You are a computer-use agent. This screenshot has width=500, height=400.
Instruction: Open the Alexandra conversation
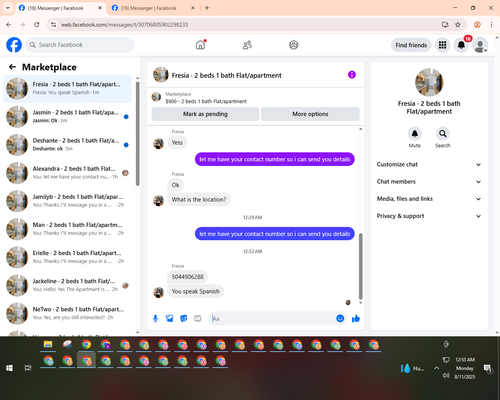(x=67, y=173)
